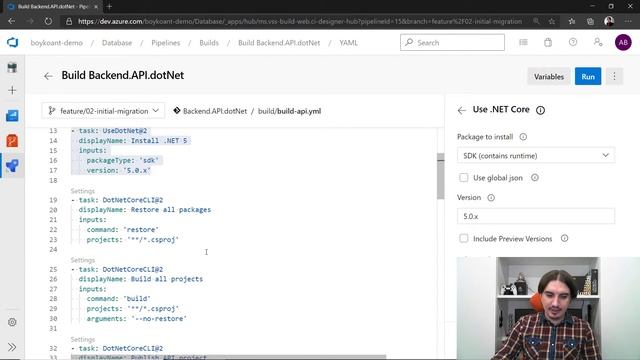Open Repos icon in sidebar

click(x=12, y=141)
